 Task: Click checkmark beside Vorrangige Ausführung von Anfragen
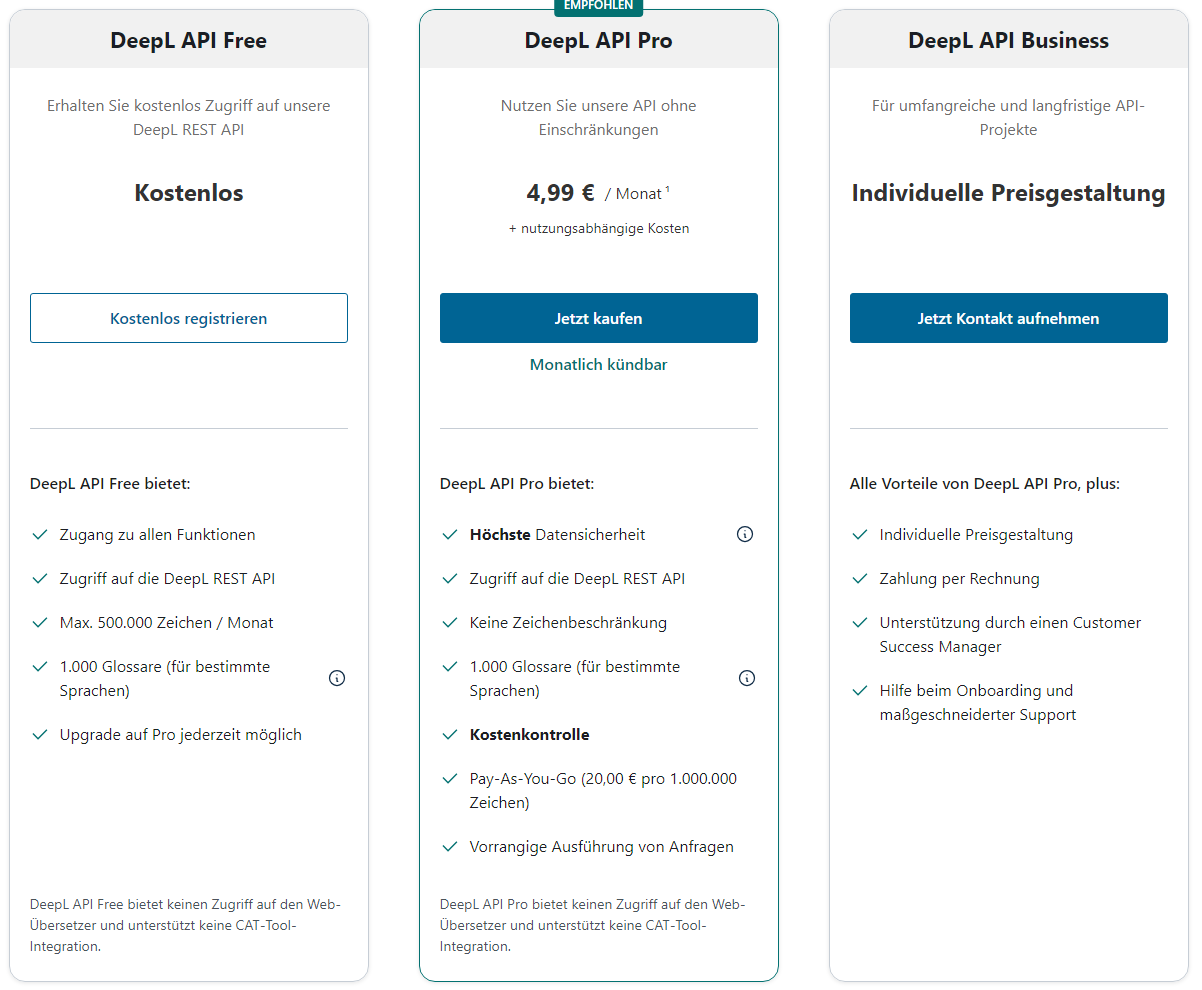tap(448, 845)
